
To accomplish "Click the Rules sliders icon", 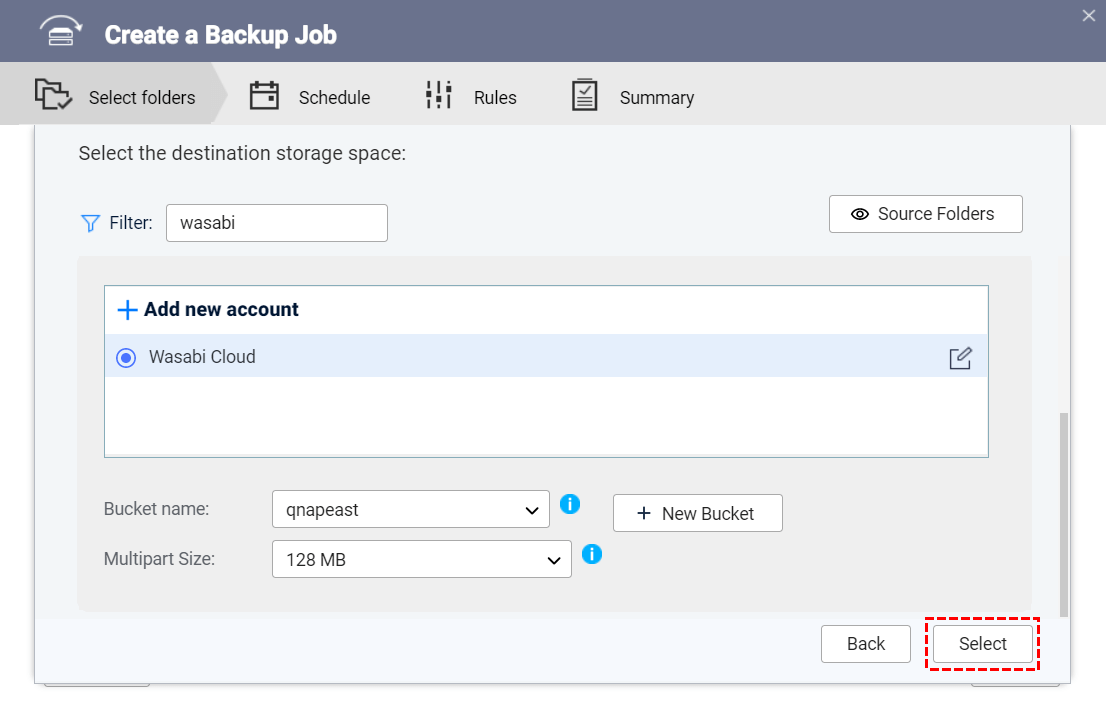I will click(438, 95).
